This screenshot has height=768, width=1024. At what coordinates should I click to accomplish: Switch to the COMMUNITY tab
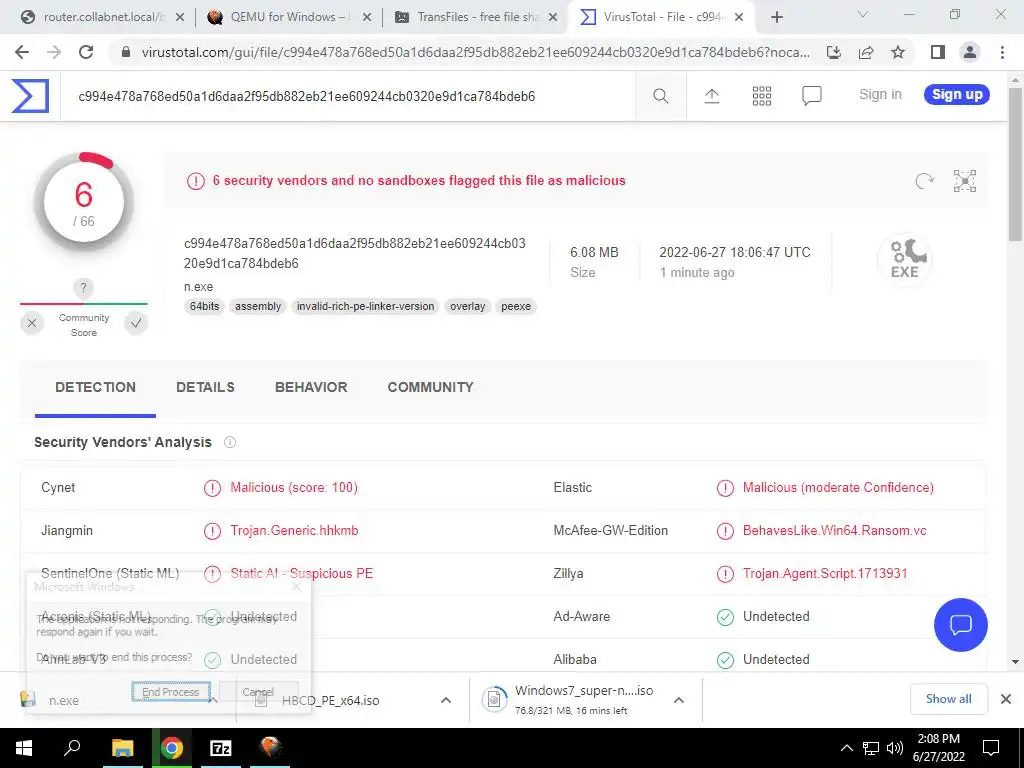pyautogui.click(x=430, y=387)
